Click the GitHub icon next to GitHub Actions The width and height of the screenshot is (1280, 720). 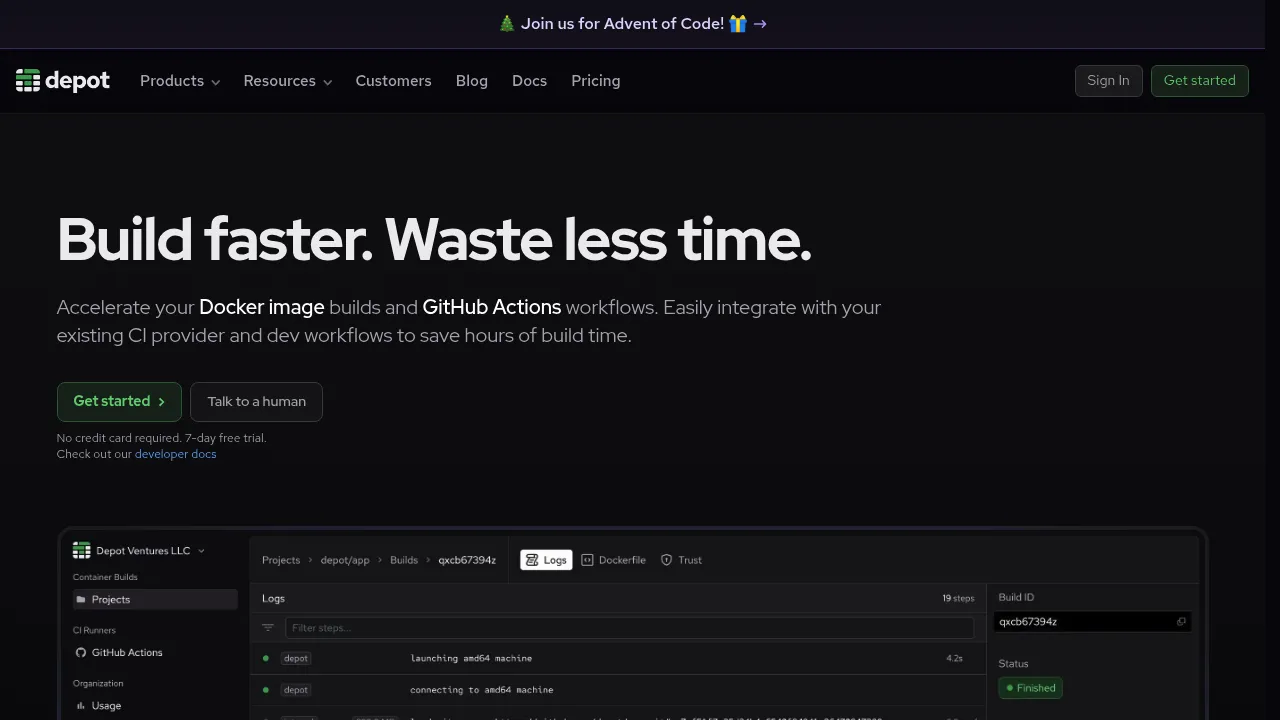click(x=81, y=653)
